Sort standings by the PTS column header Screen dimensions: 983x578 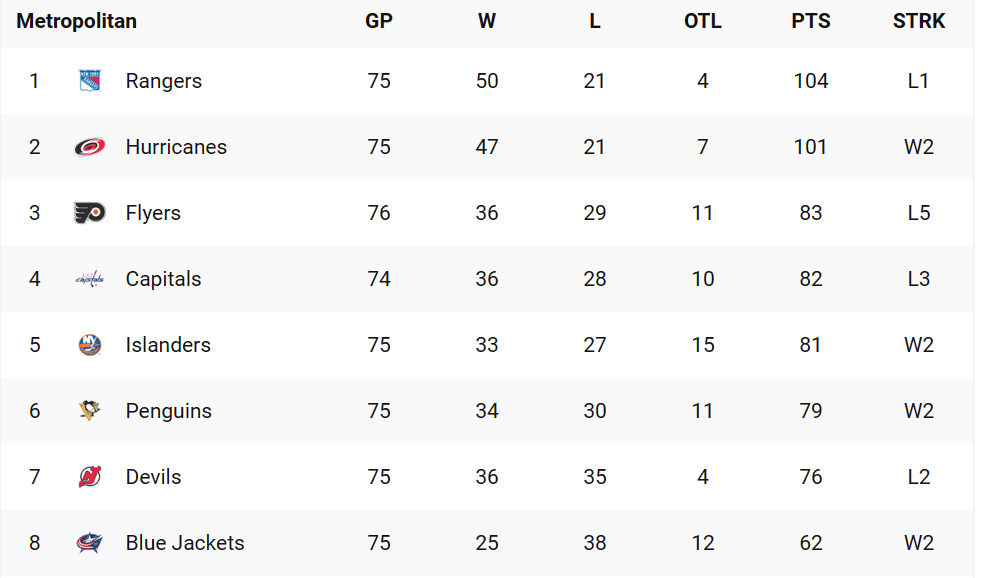811,21
